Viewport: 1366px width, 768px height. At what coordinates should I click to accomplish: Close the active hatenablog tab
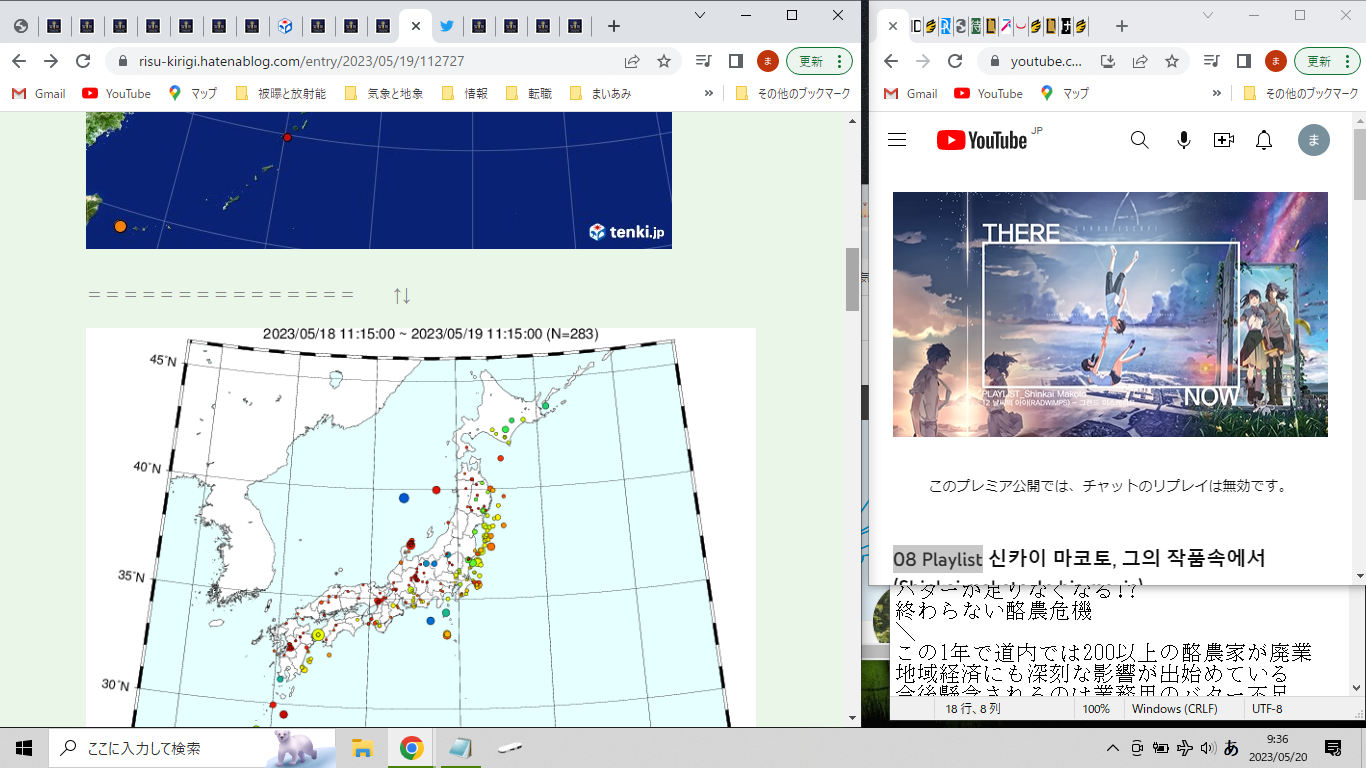pyautogui.click(x=416, y=26)
